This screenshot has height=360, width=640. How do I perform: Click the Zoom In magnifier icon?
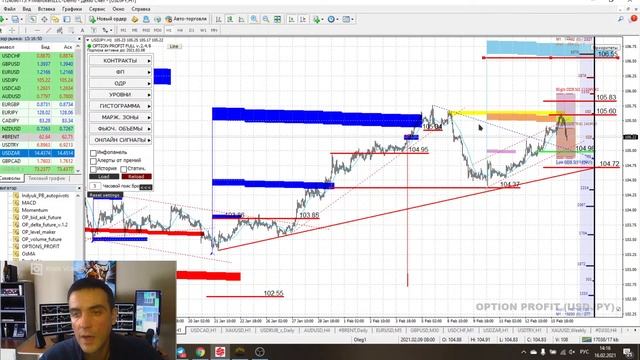pyautogui.click(x=254, y=19)
